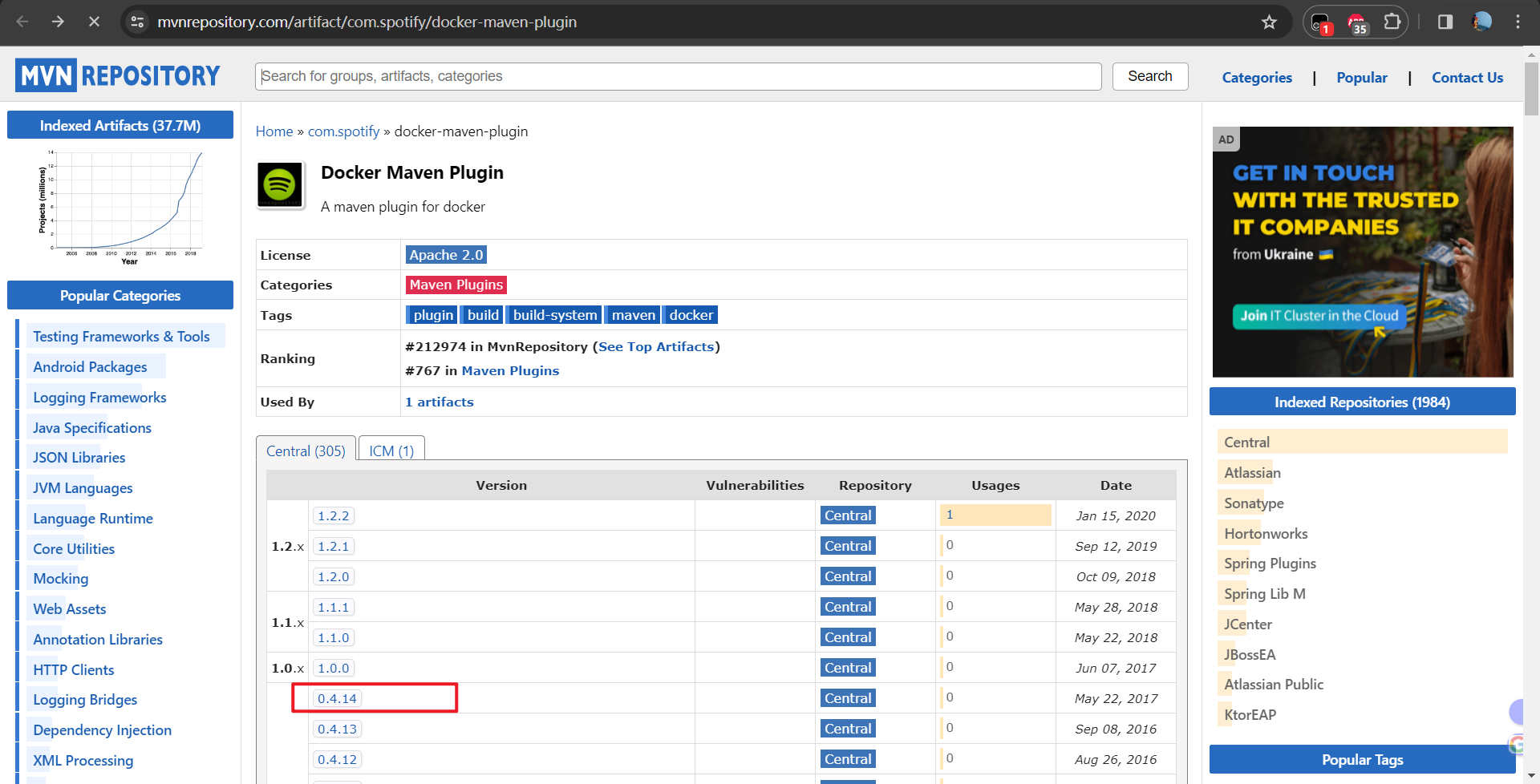Open Categories in top navigation
Image resolution: width=1540 pixels, height=784 pixels.
click(1257, 78)
